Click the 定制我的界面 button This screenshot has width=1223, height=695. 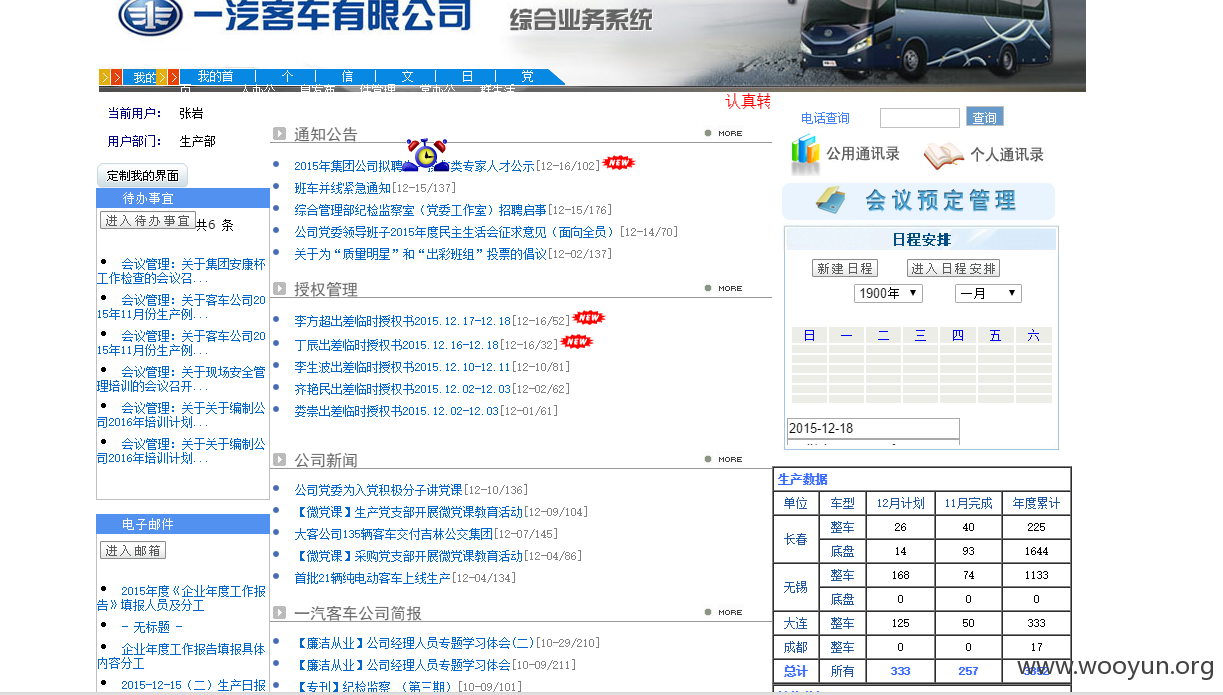[x=142, y=175]
